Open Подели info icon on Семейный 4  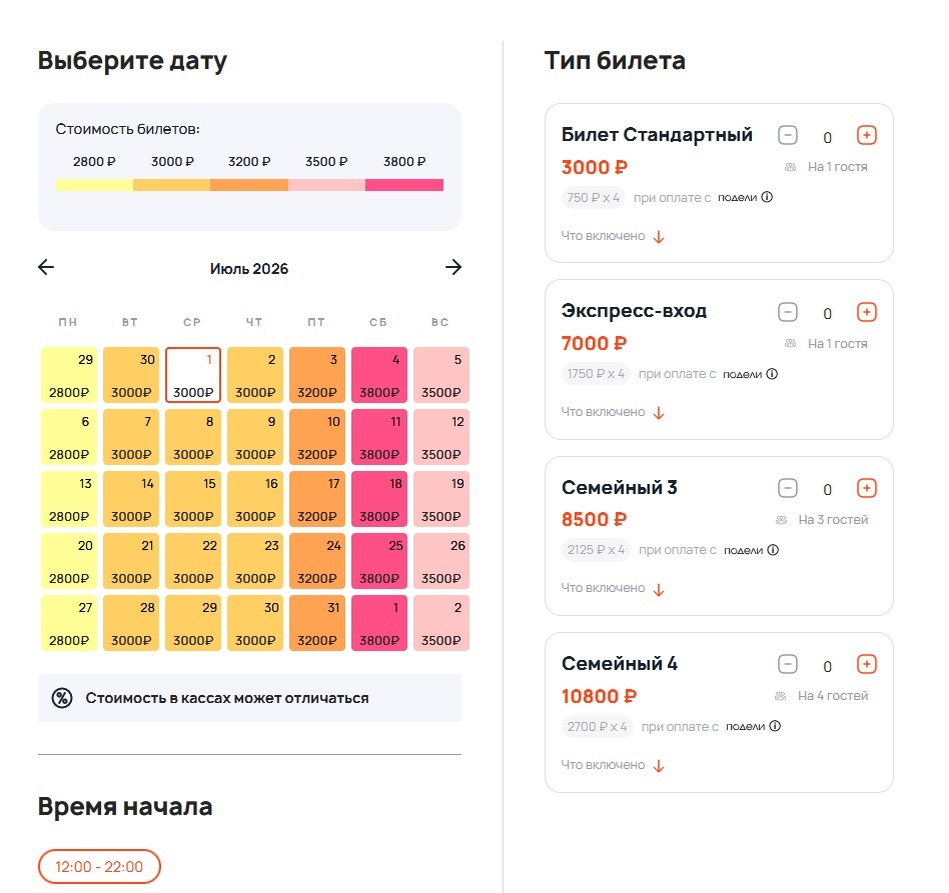tap(775, 726)
